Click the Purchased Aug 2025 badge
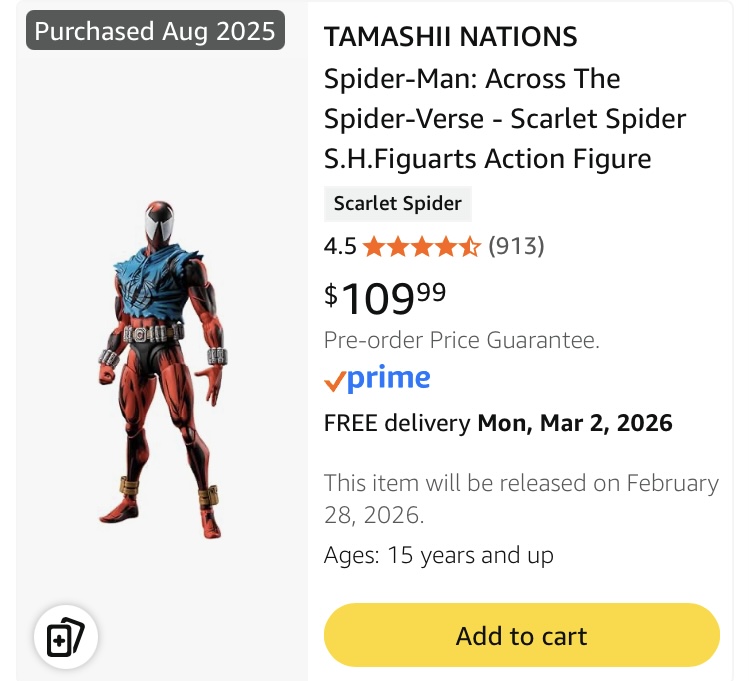This screenshot has width=750, height=681. pyautogui.click(x=155, y=31)
